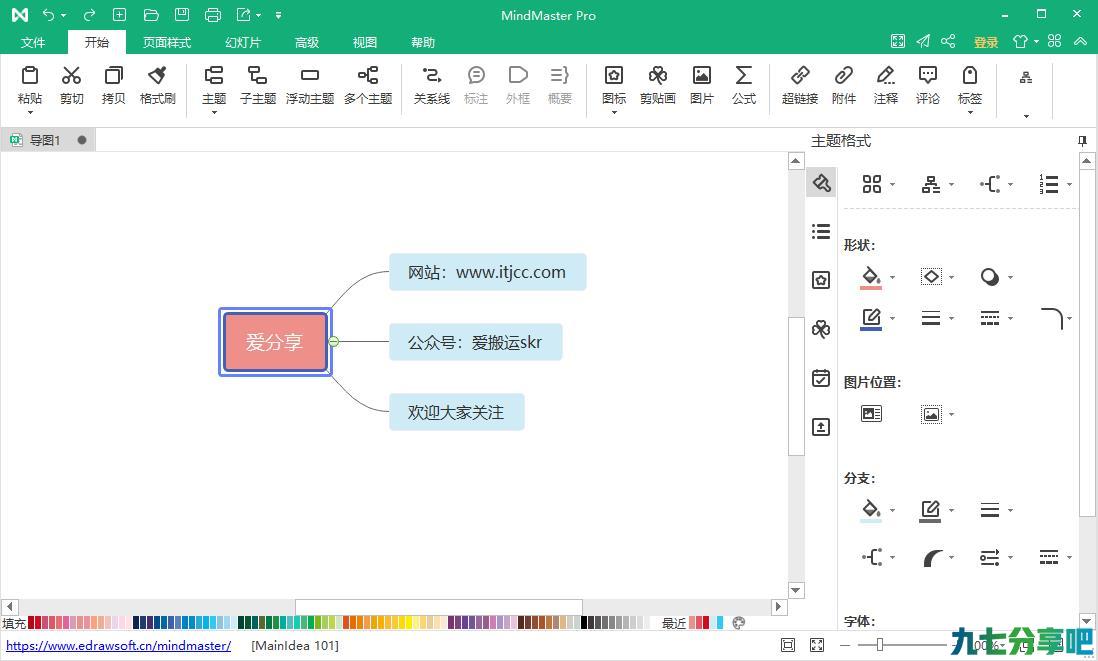
Task: Click the Cut (剪切) scissors icon
Action: point(71,76)
